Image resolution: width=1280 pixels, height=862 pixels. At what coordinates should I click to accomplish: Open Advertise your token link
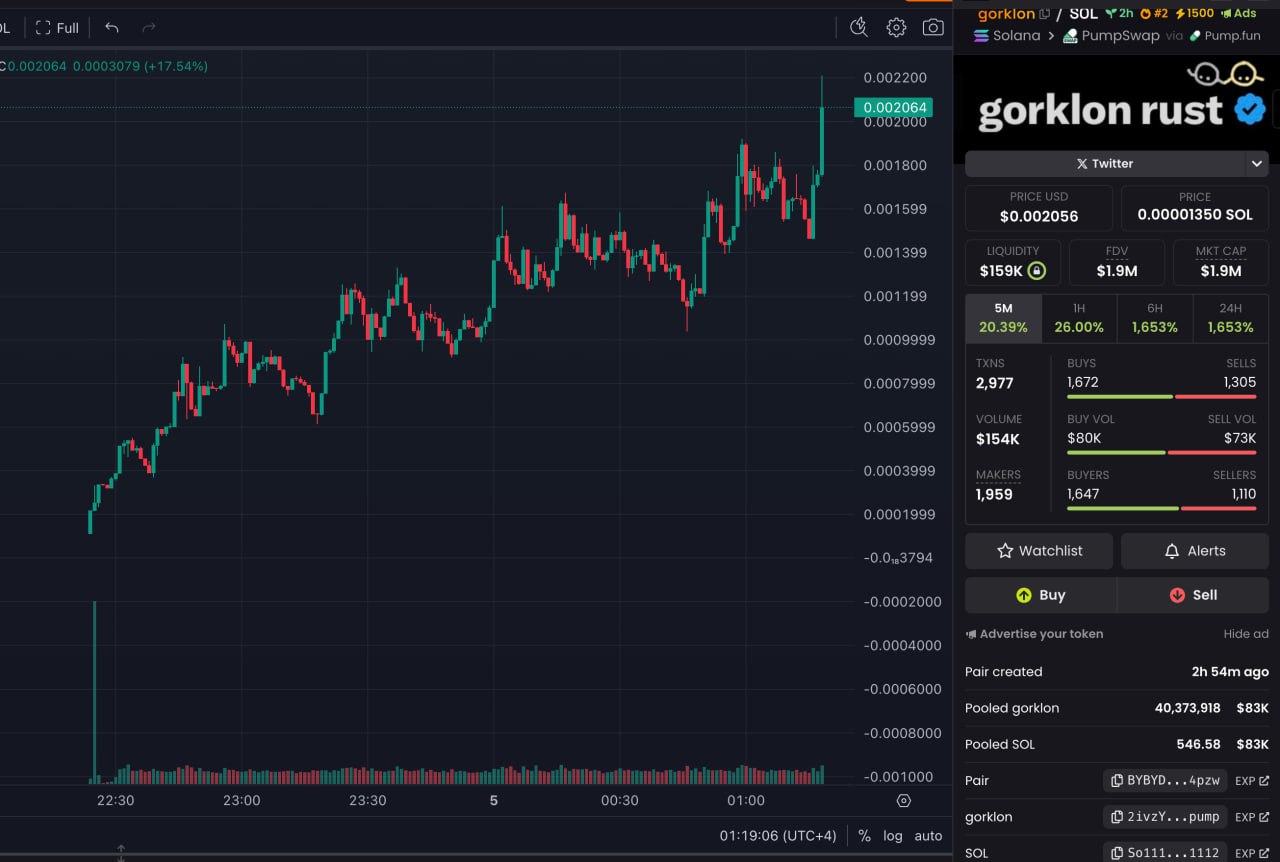tap(1034, 634)
